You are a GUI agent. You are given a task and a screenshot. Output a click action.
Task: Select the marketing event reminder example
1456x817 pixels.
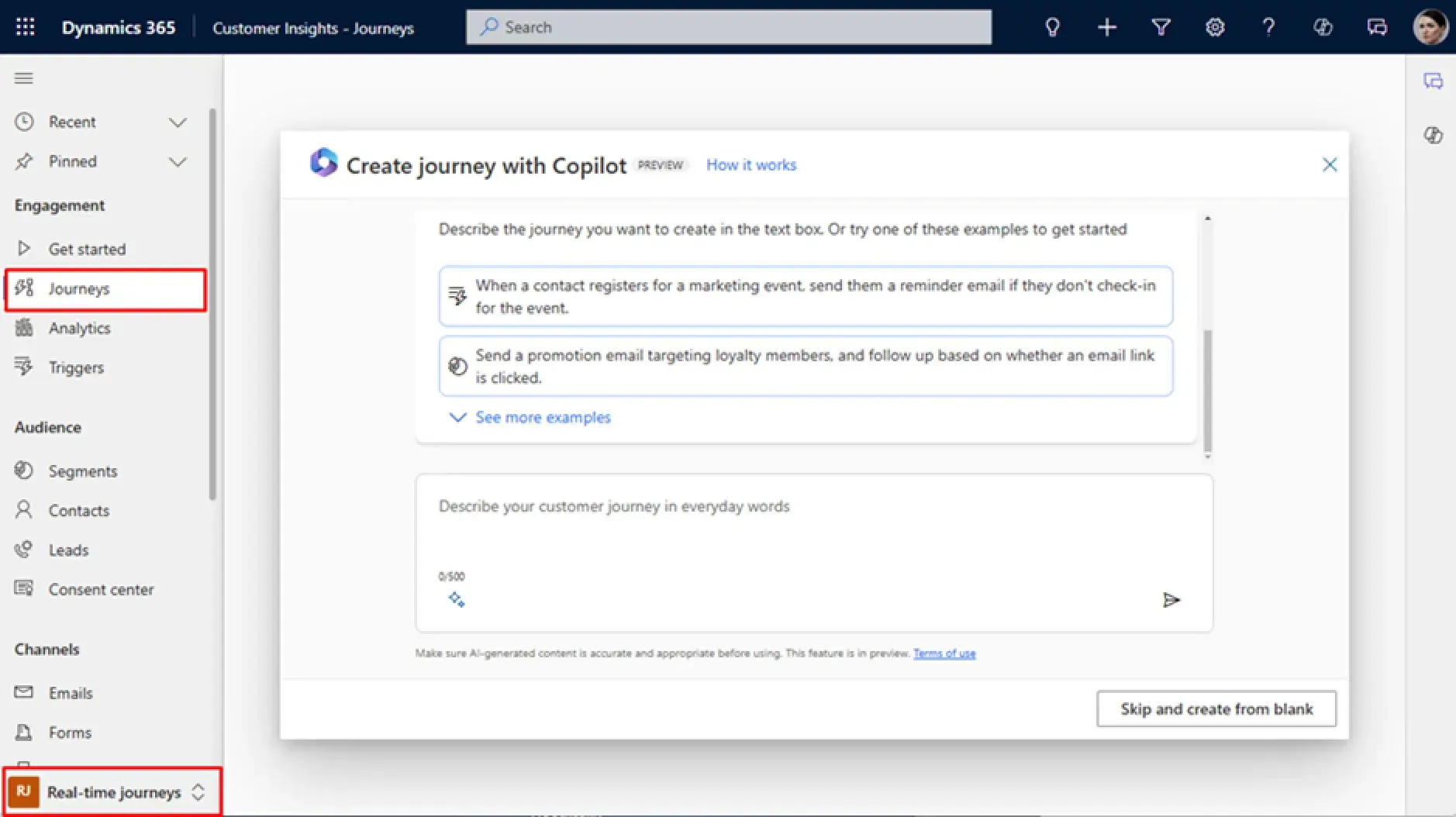(x=806, y=296)
